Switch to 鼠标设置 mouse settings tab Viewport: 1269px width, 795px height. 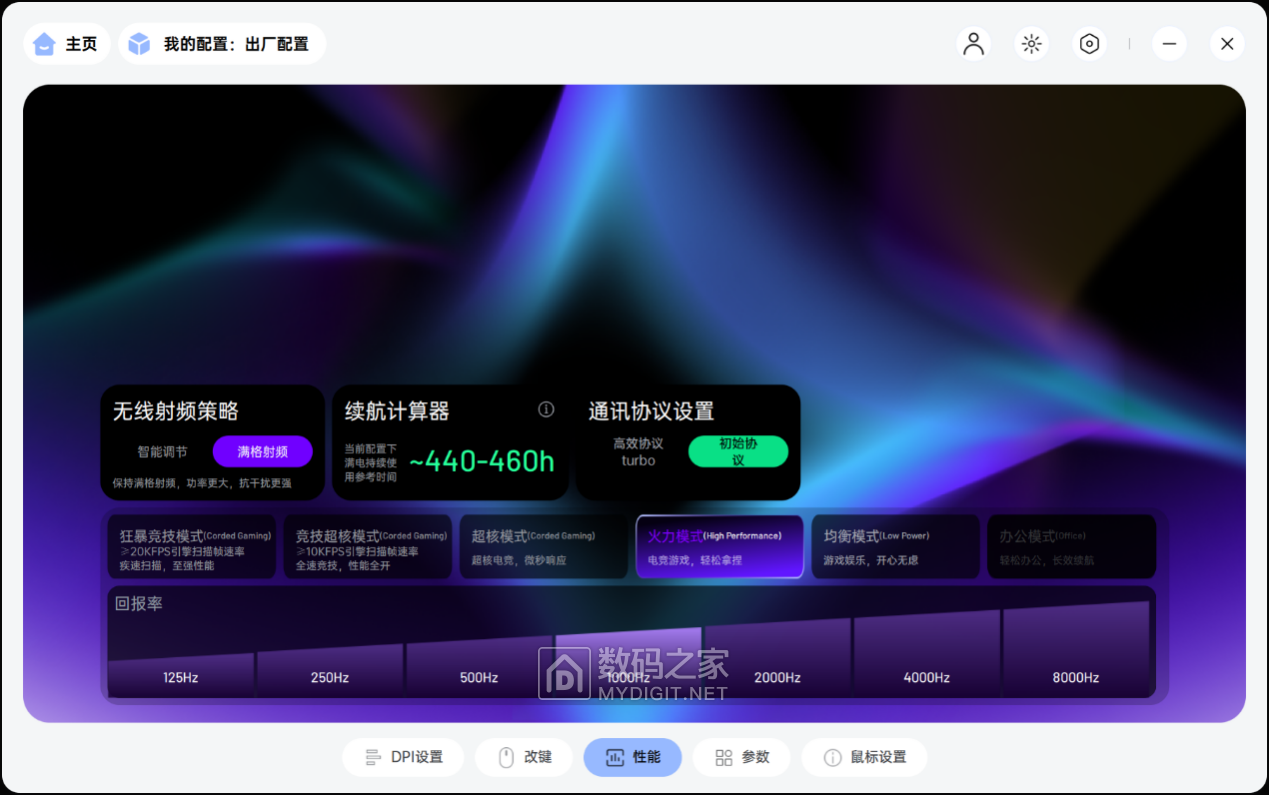(x=864, y=757)
